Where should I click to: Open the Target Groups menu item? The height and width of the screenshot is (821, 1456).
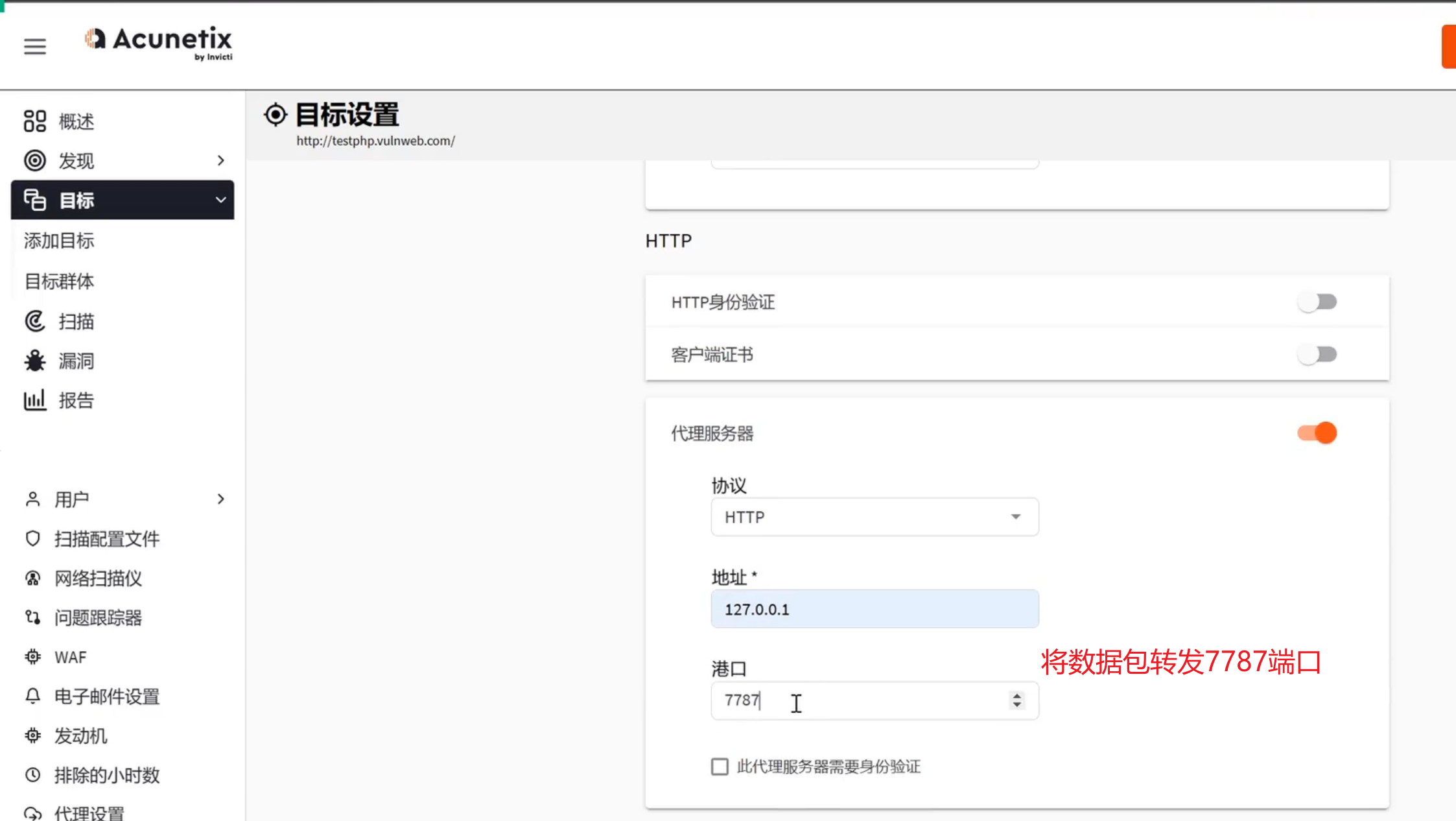coord(59,281)
